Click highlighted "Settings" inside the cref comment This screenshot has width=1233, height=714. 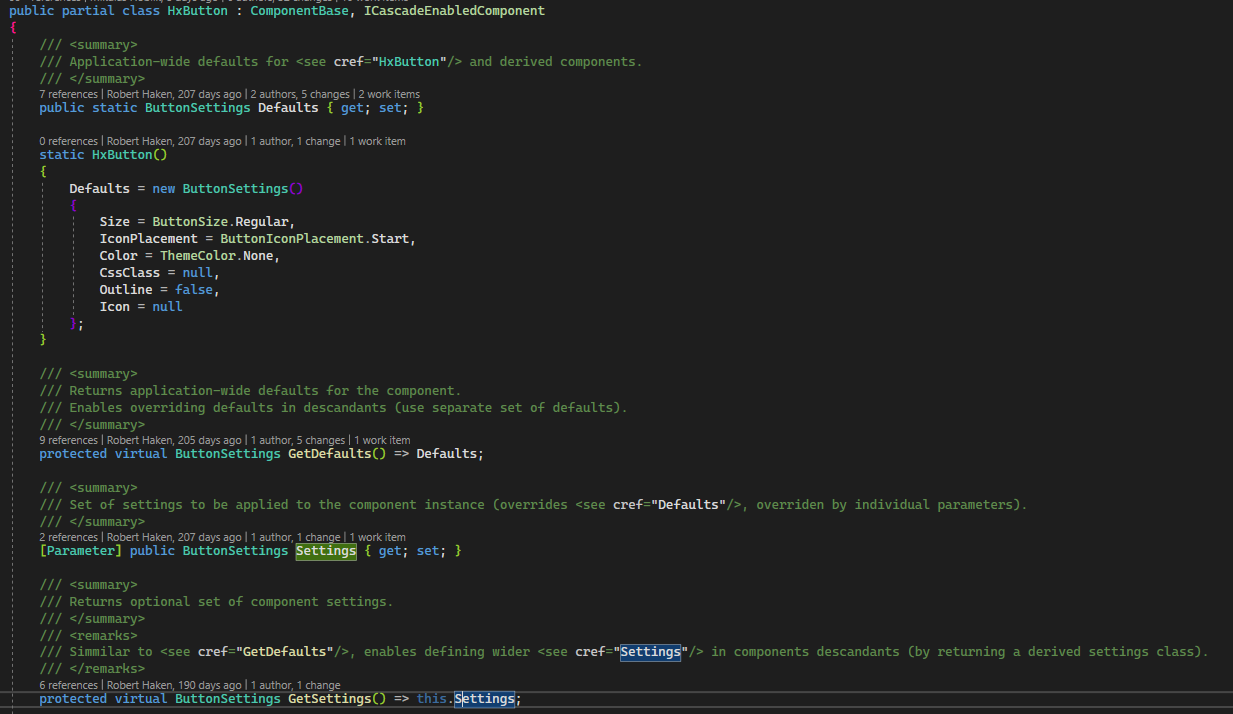coord(650,652)
